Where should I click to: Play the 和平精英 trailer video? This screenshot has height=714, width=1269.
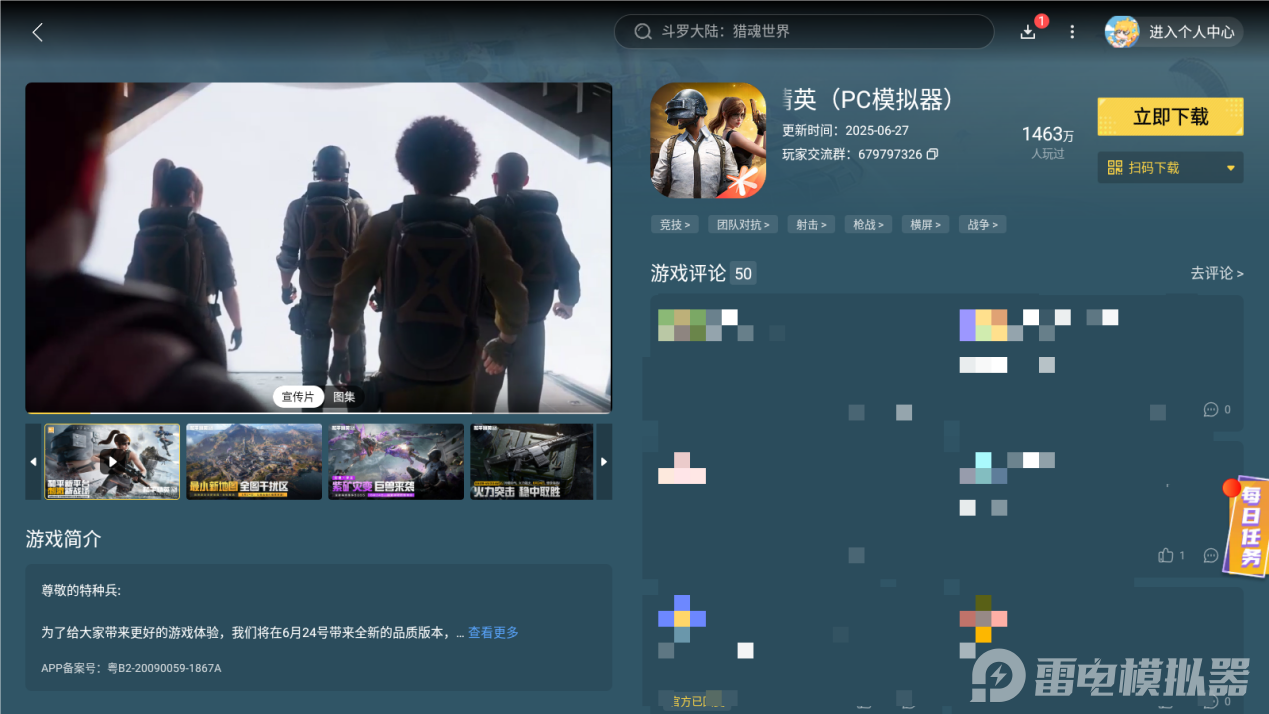pos(112,461)
